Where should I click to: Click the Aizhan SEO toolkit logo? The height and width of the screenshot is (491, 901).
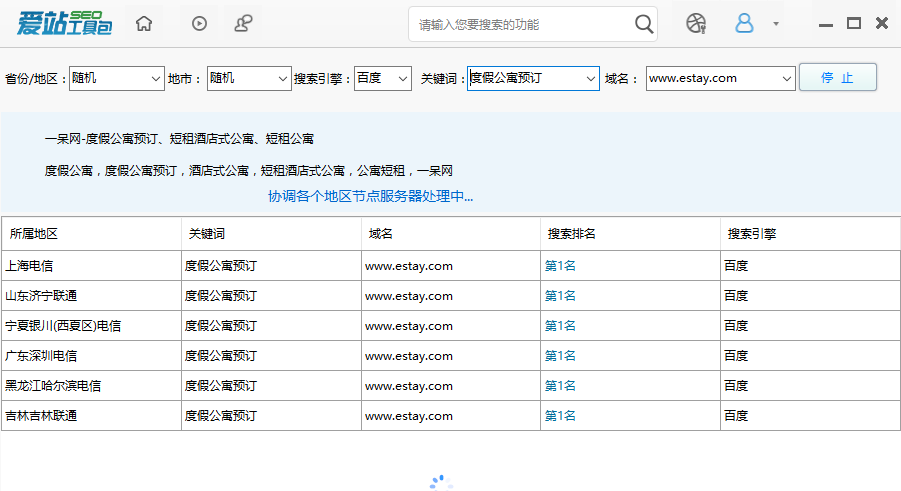click(63, 23)
